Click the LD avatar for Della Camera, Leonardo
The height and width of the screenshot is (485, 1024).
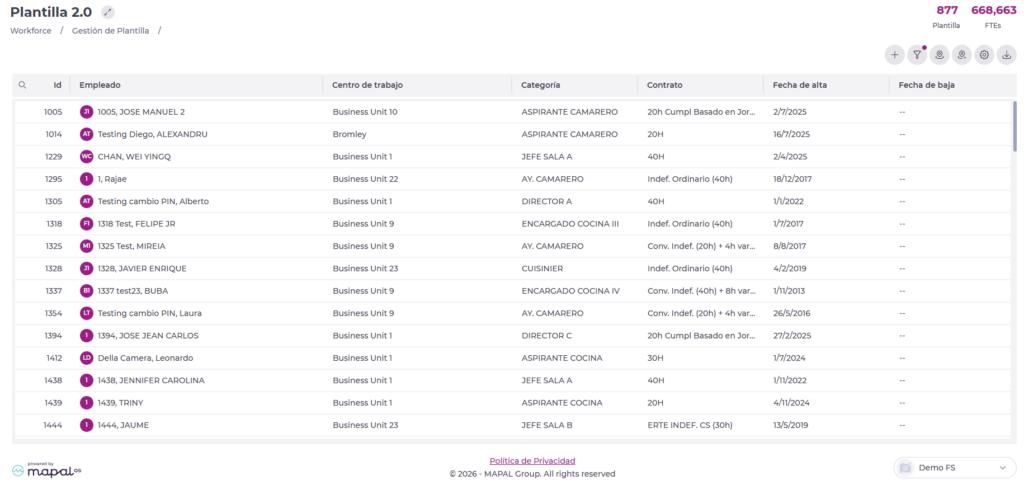tap(86, 358)
